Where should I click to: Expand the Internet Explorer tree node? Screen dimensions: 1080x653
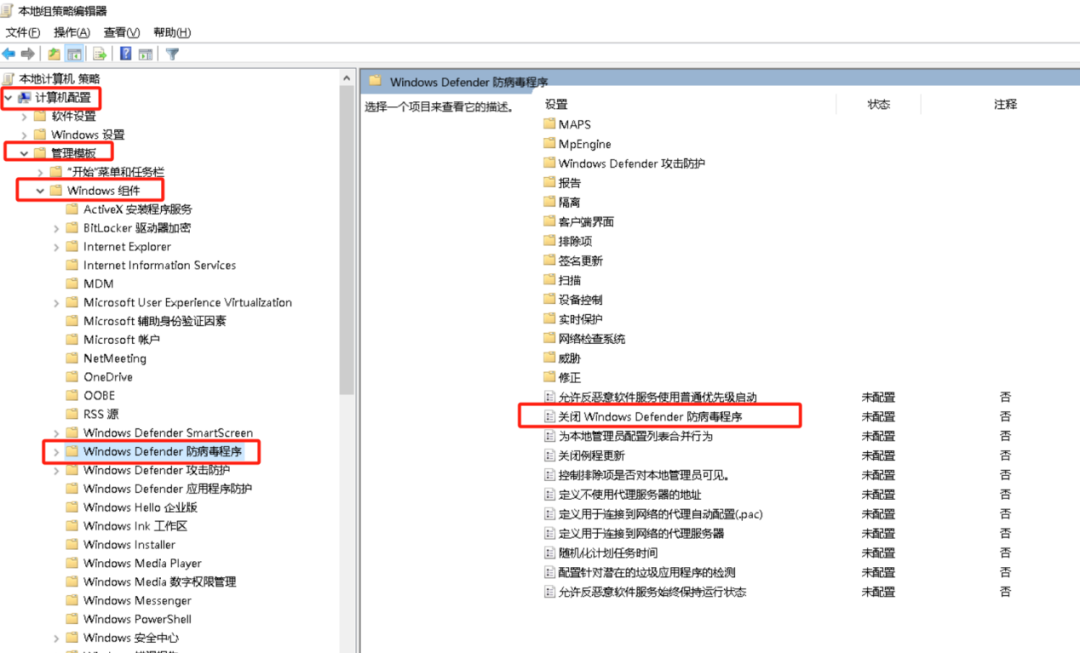point(56,247)
